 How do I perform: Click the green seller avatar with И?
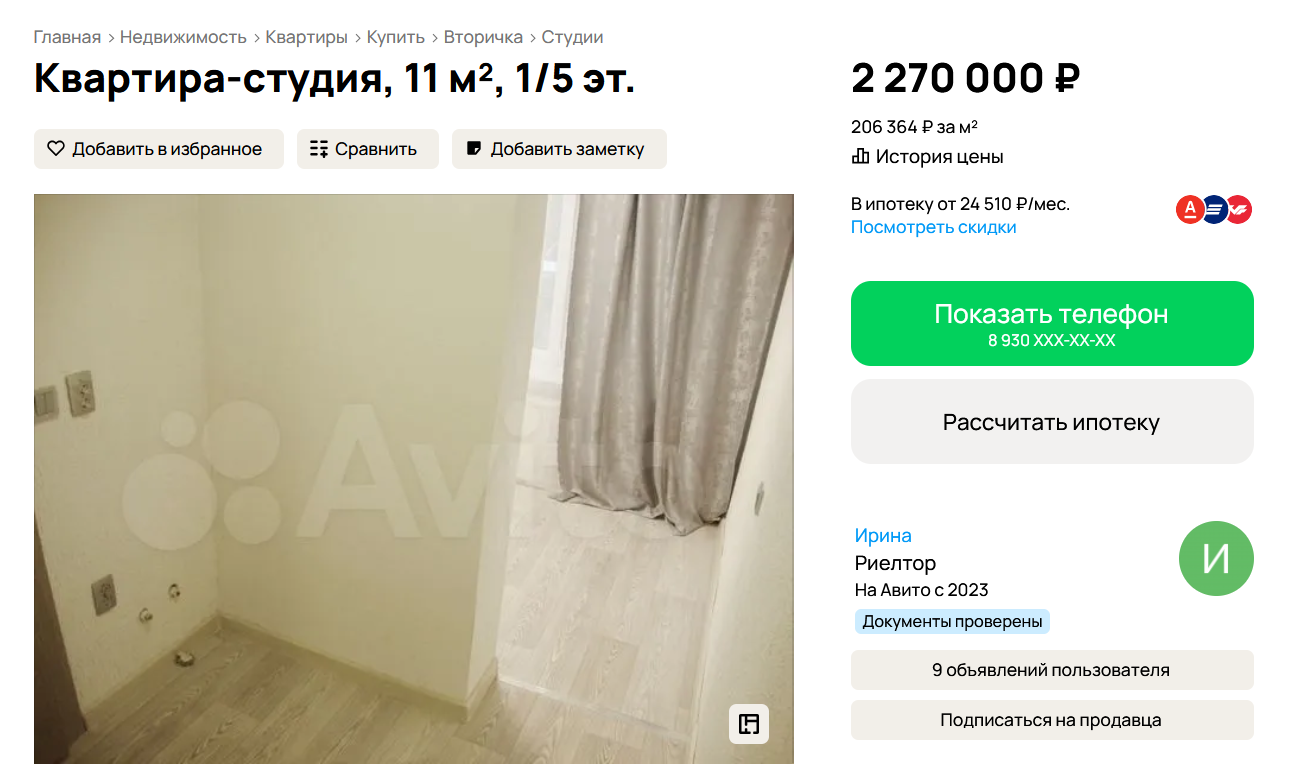1216,558
